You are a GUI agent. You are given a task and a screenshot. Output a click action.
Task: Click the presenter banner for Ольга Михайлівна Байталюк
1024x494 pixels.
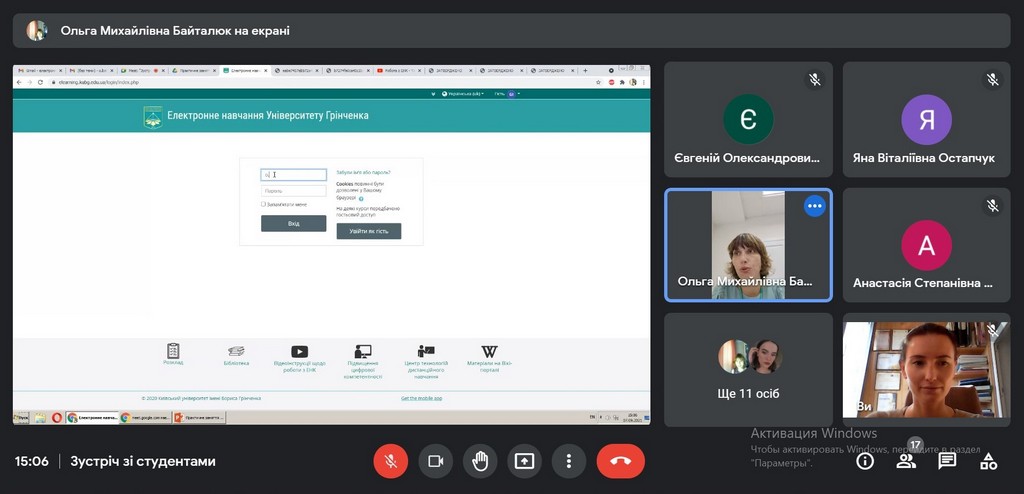(175, 31)
